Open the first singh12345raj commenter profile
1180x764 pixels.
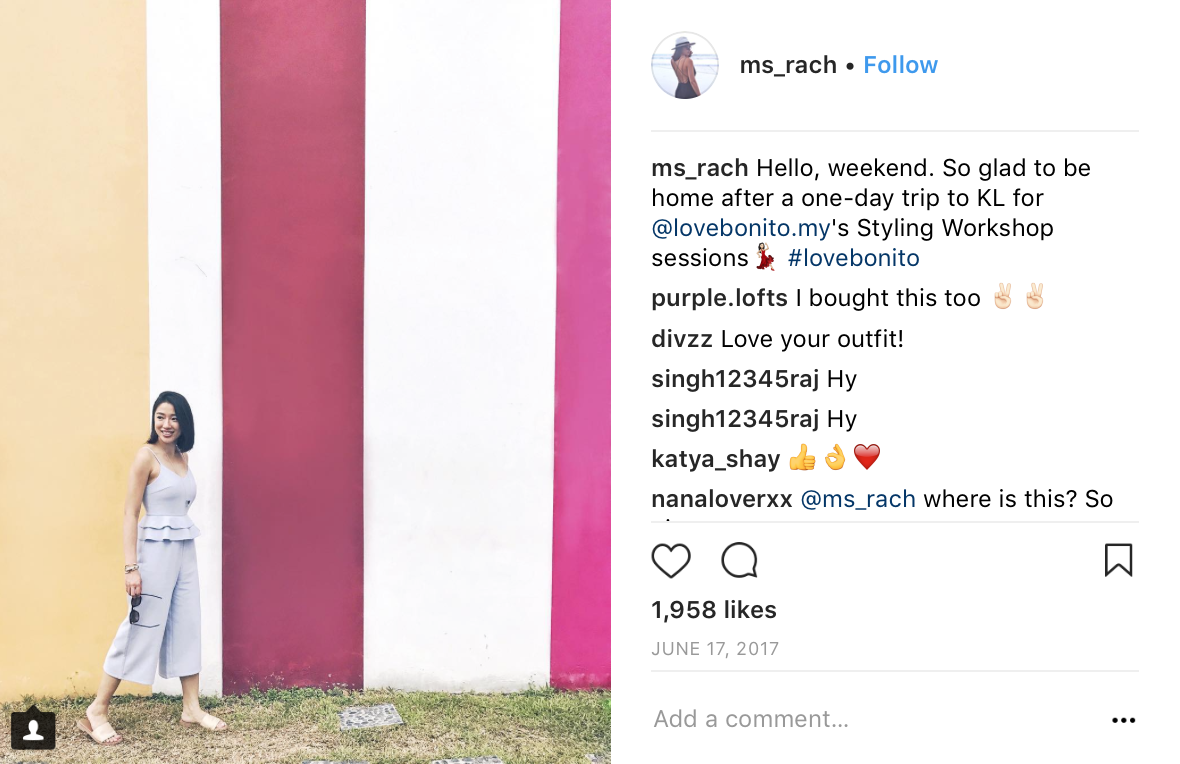coord(735,379)
